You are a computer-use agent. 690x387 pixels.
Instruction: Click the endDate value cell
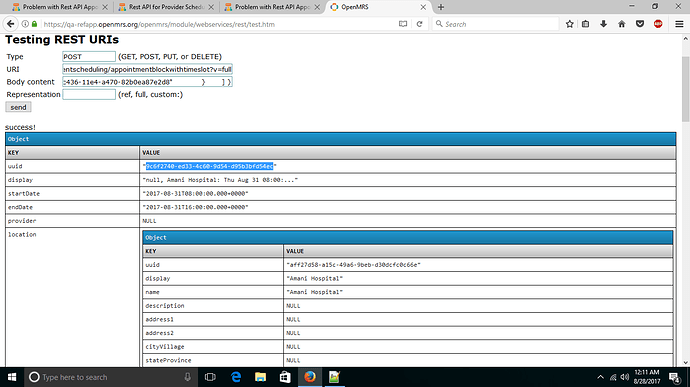click(x=407, y=207)
